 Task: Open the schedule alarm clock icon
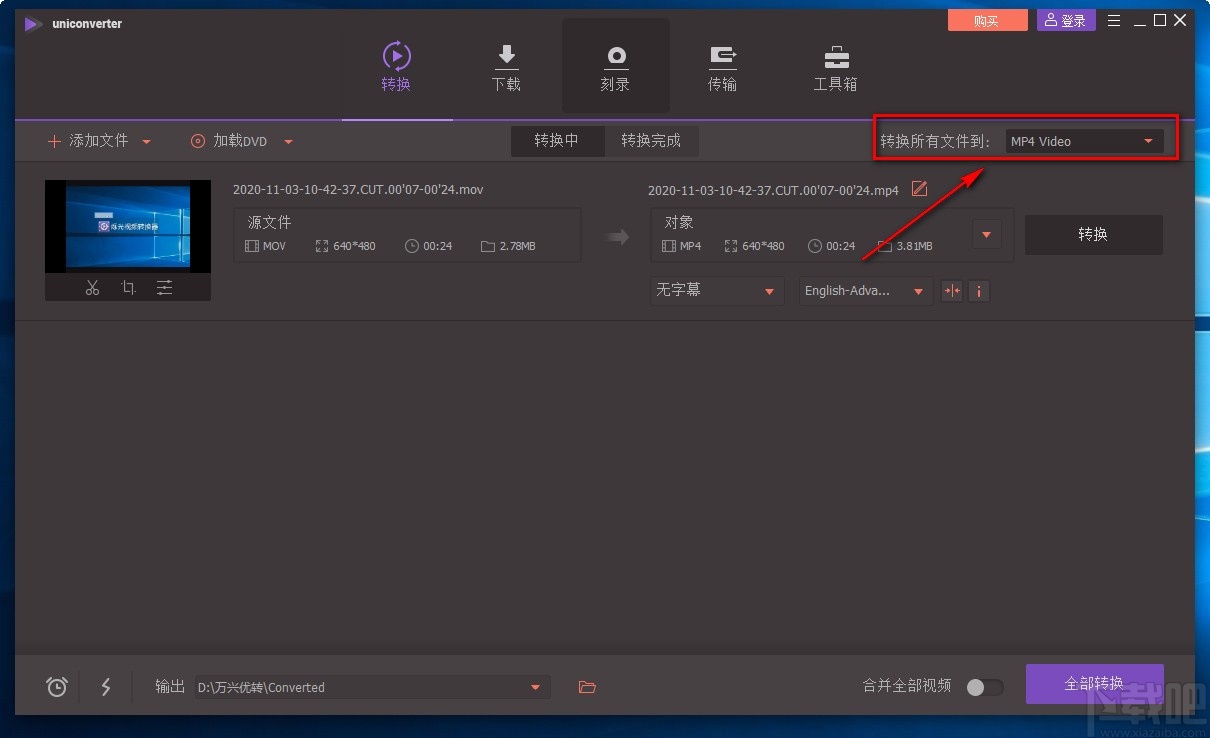coord(57,687)
